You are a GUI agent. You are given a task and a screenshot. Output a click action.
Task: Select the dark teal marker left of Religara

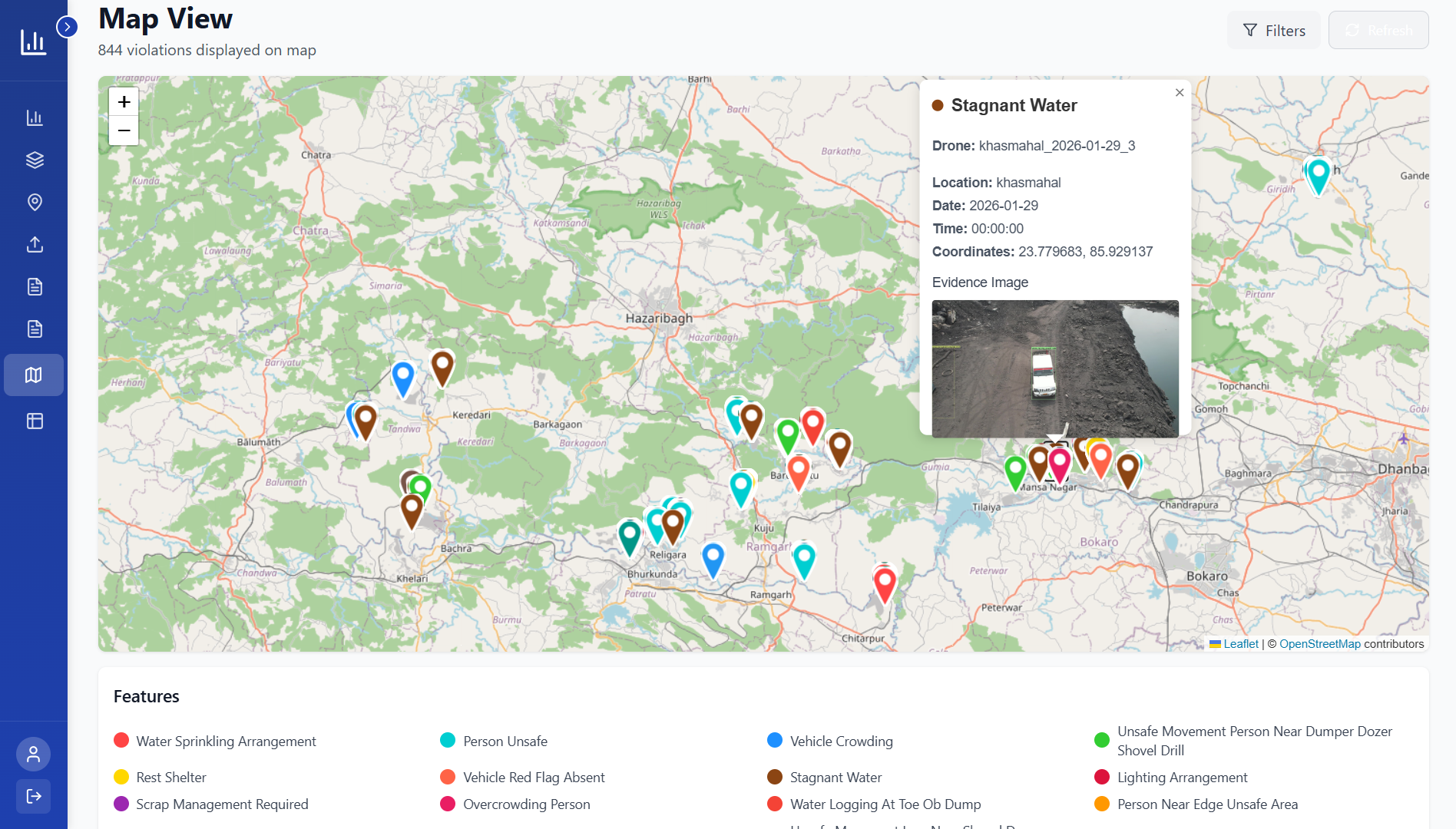630,537
